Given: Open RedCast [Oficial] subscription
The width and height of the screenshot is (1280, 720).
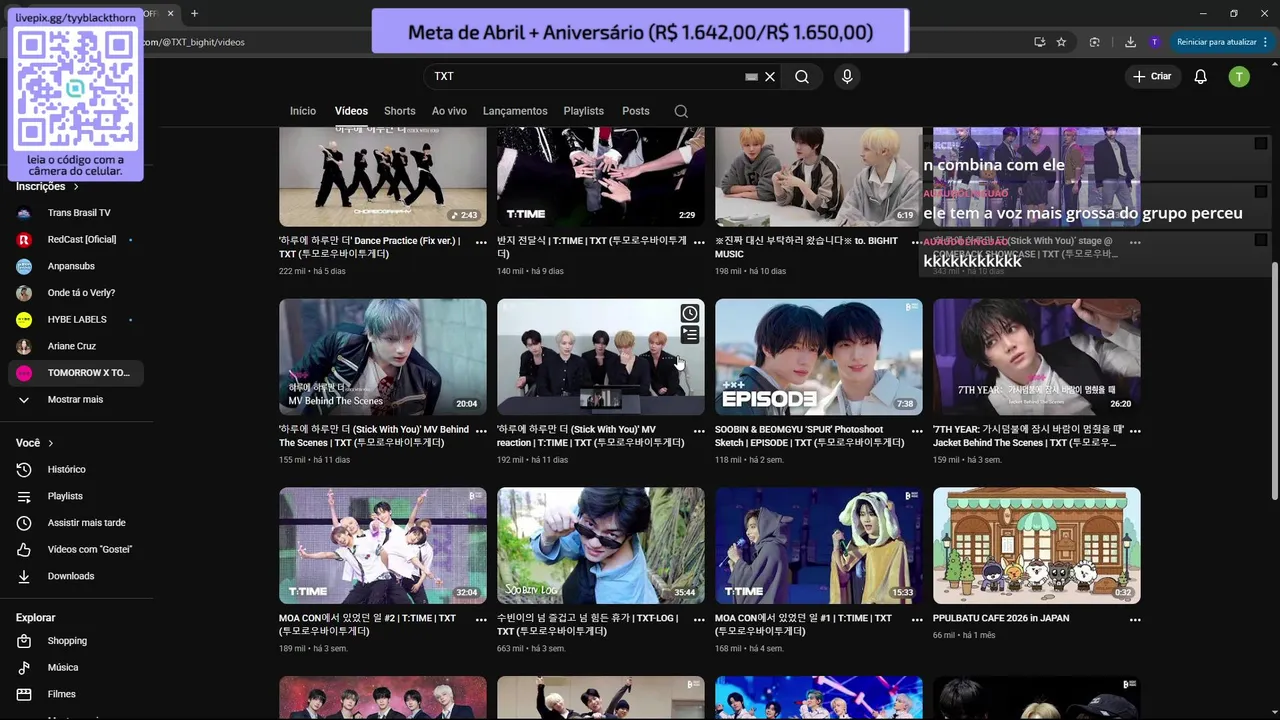Looking at the screenshot, I should pyautogui.click(x=76, y=239).
